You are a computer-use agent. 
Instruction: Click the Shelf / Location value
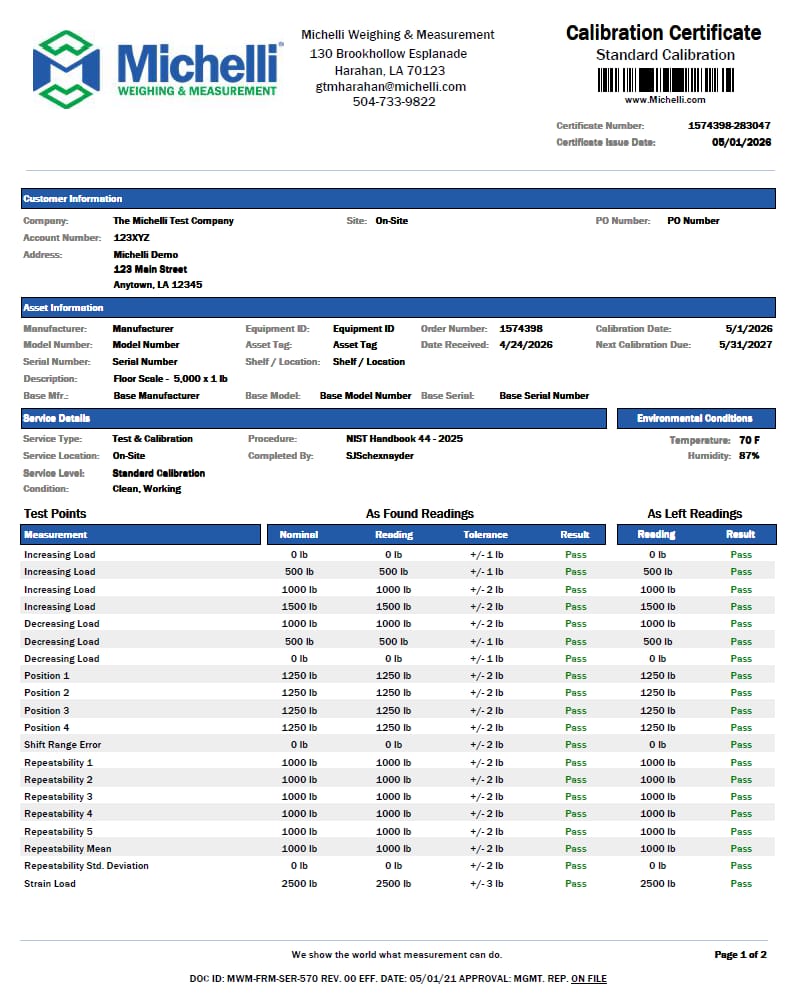[x=369, y=362]
